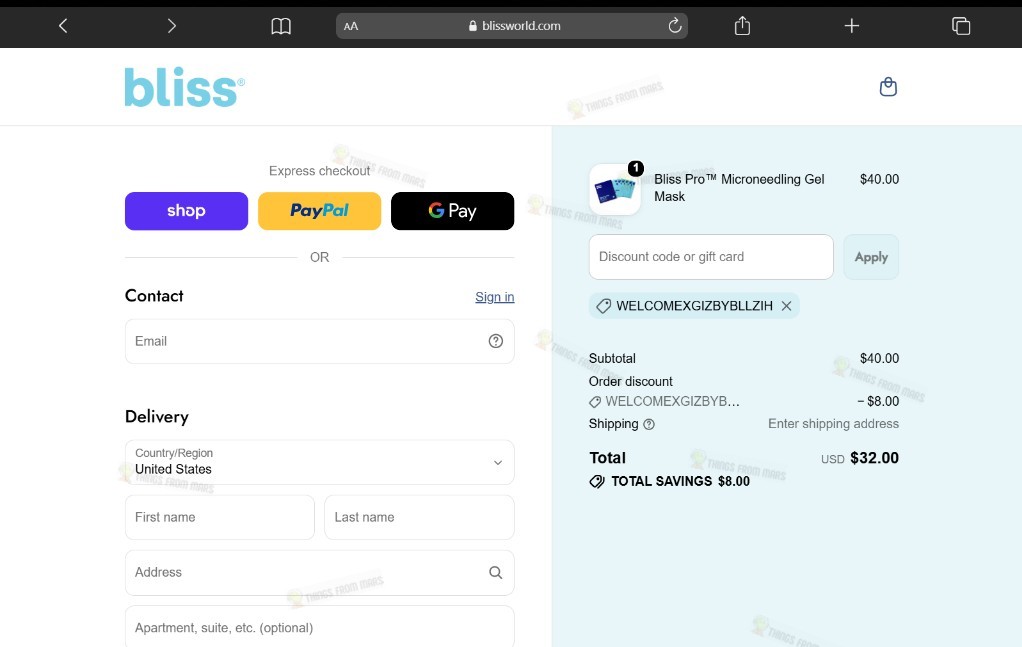Click the Enter shipping address text
Screen dimensions: 1022x647
pyautogui.click(x=833, y=424)
